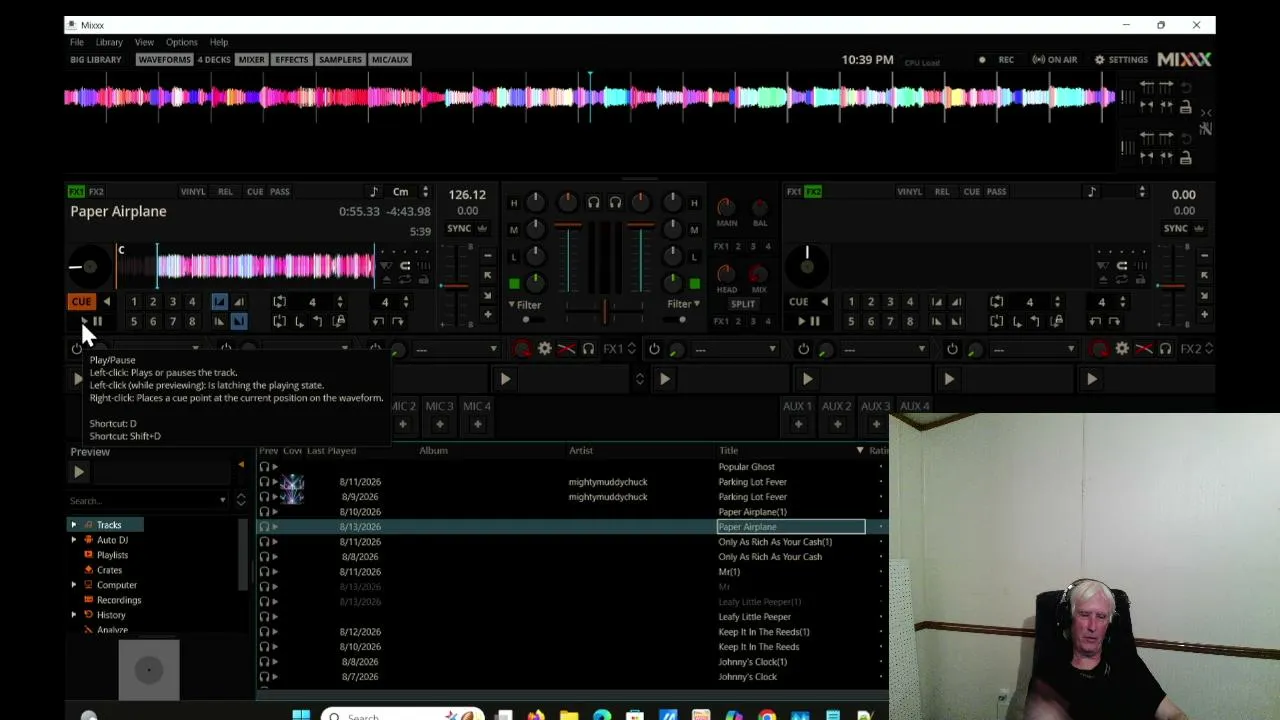This screenshot has width=1280, height=720.
Task: Toggle deck 2 SYNC button
Action: click(1176, 228)
